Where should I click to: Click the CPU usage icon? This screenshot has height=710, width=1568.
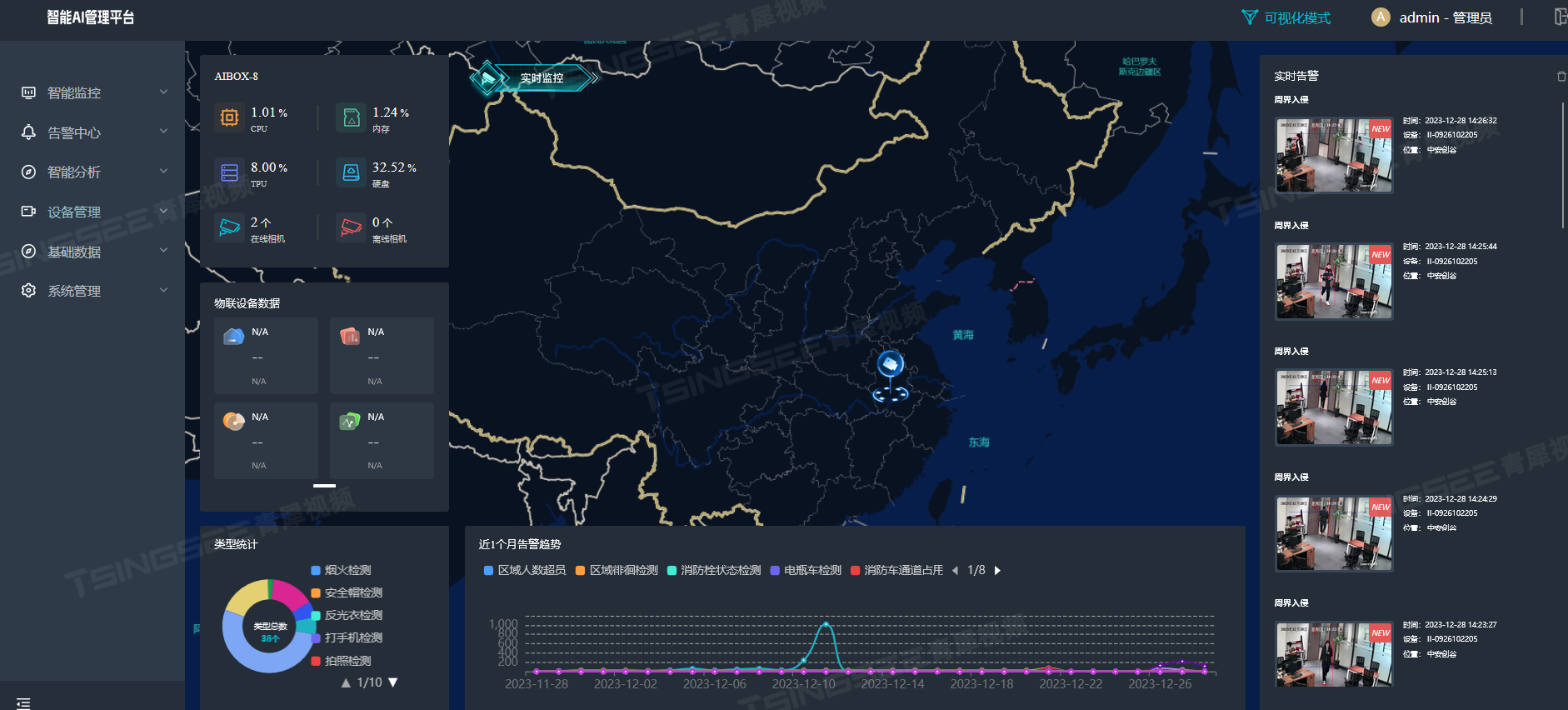(229, 117)
